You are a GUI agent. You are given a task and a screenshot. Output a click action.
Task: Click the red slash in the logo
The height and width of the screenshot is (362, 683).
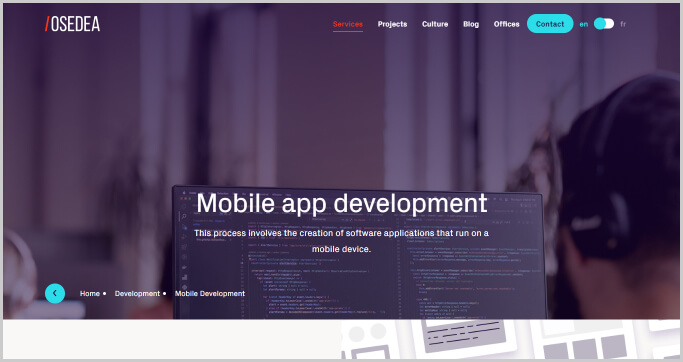[x=47, y=24]
